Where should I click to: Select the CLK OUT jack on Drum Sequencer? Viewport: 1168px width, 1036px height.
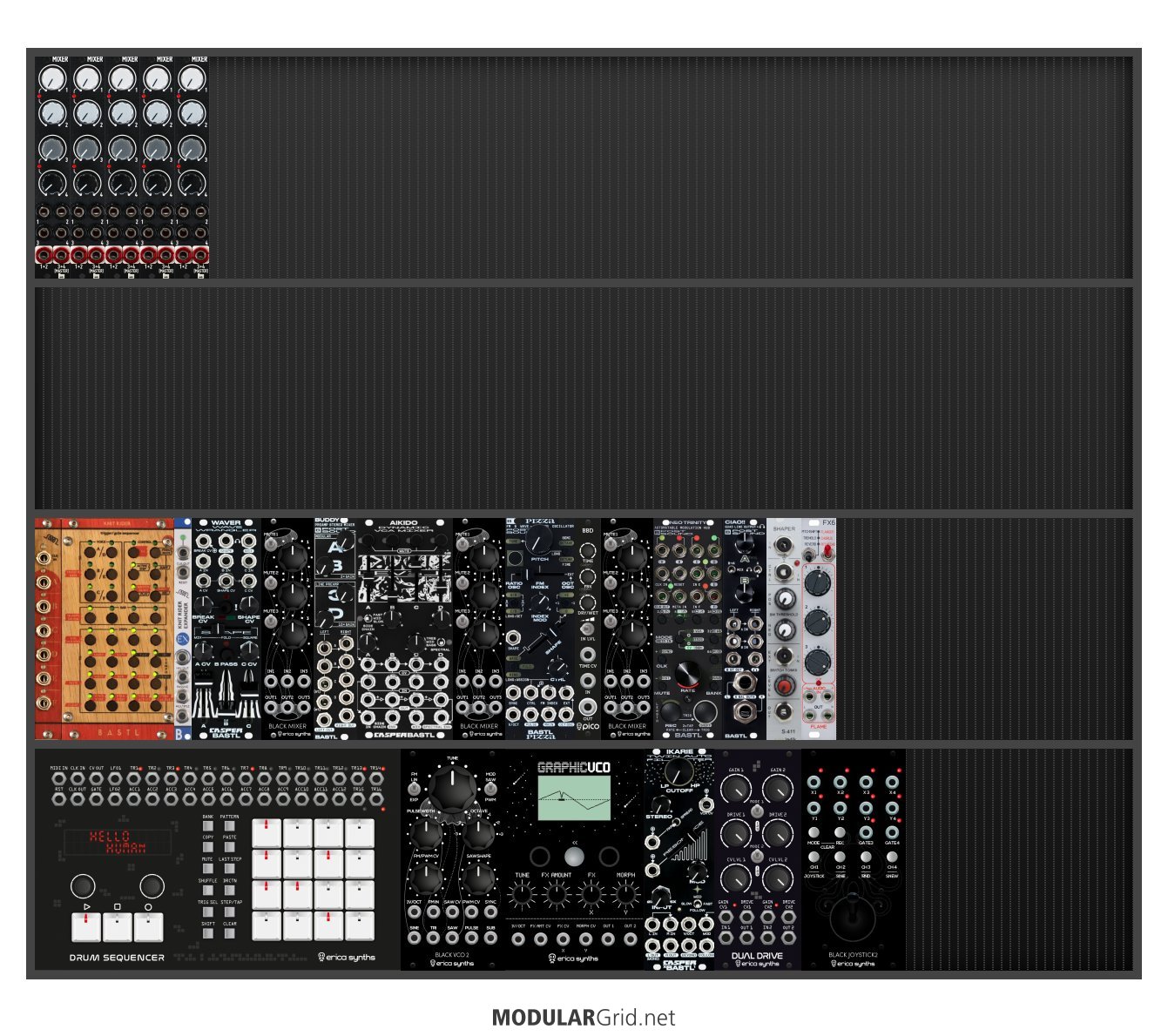[78, 799]
